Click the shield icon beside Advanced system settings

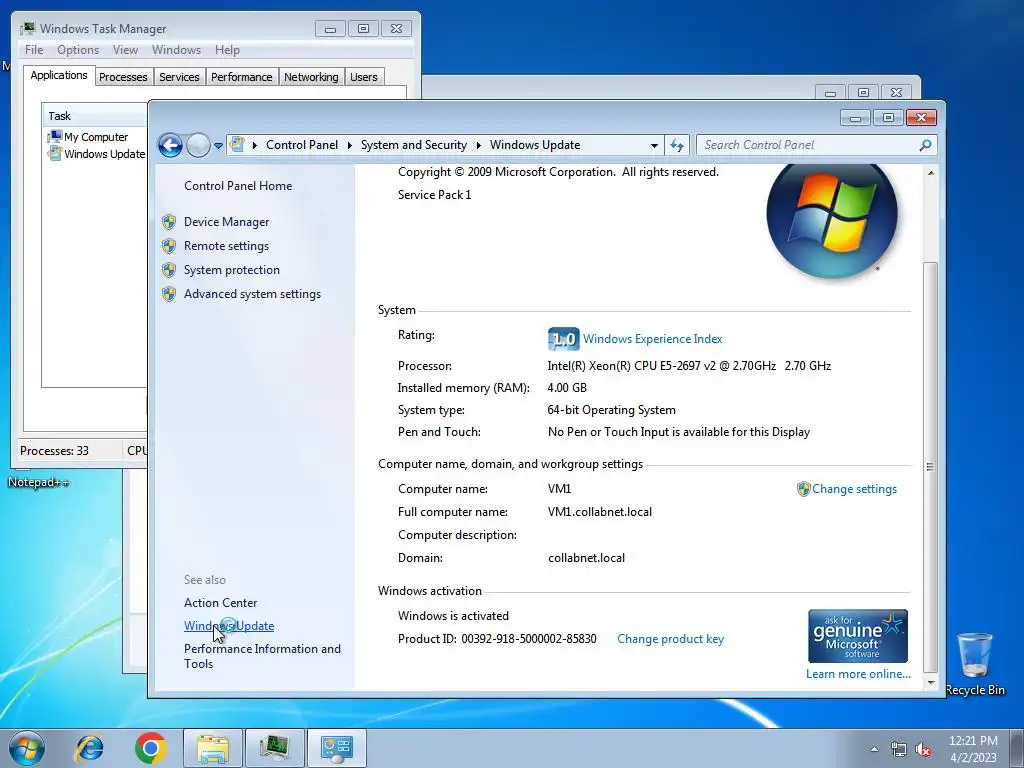click(169, 294)
